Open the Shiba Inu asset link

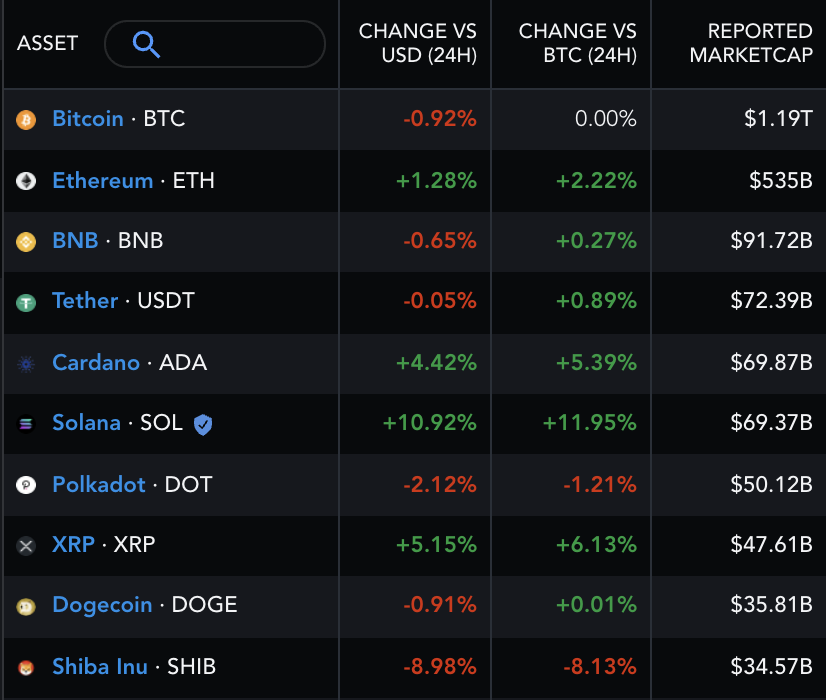[100, 666]
